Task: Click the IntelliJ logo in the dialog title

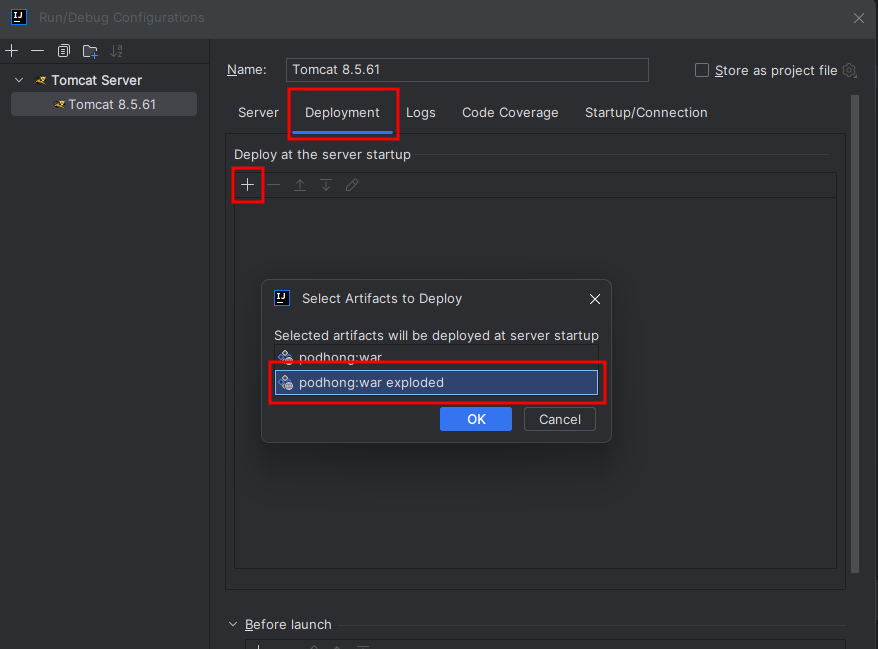Action: click(282, 298)
